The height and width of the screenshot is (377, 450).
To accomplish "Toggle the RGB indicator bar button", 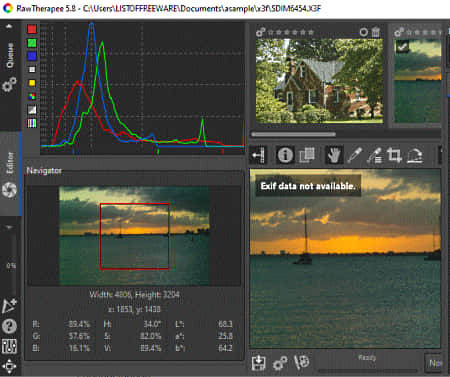I will (32, 123).
